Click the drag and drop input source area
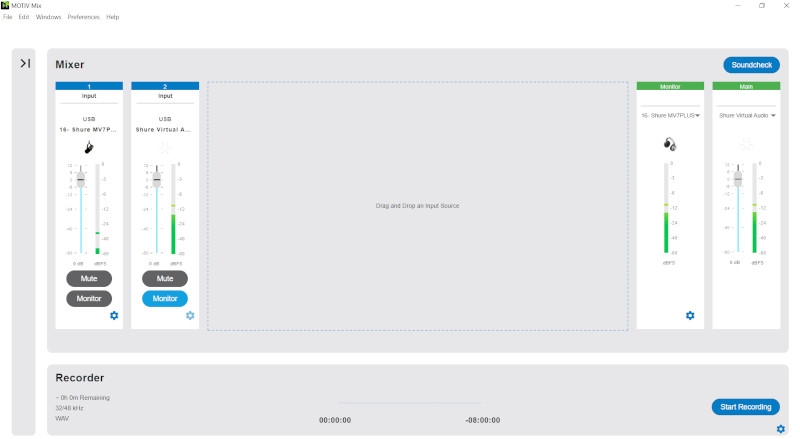 (x=417, y=206)
